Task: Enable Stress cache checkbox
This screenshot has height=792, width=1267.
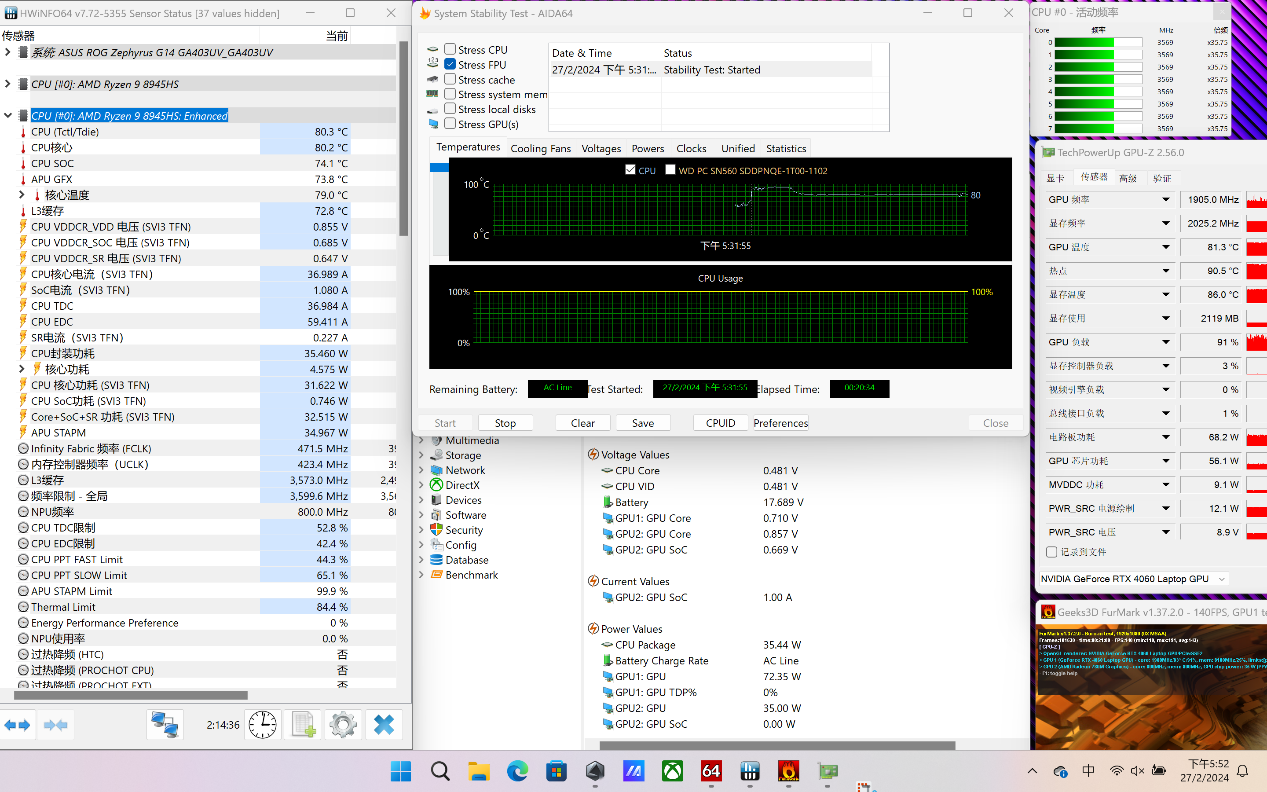Action: 450,79
